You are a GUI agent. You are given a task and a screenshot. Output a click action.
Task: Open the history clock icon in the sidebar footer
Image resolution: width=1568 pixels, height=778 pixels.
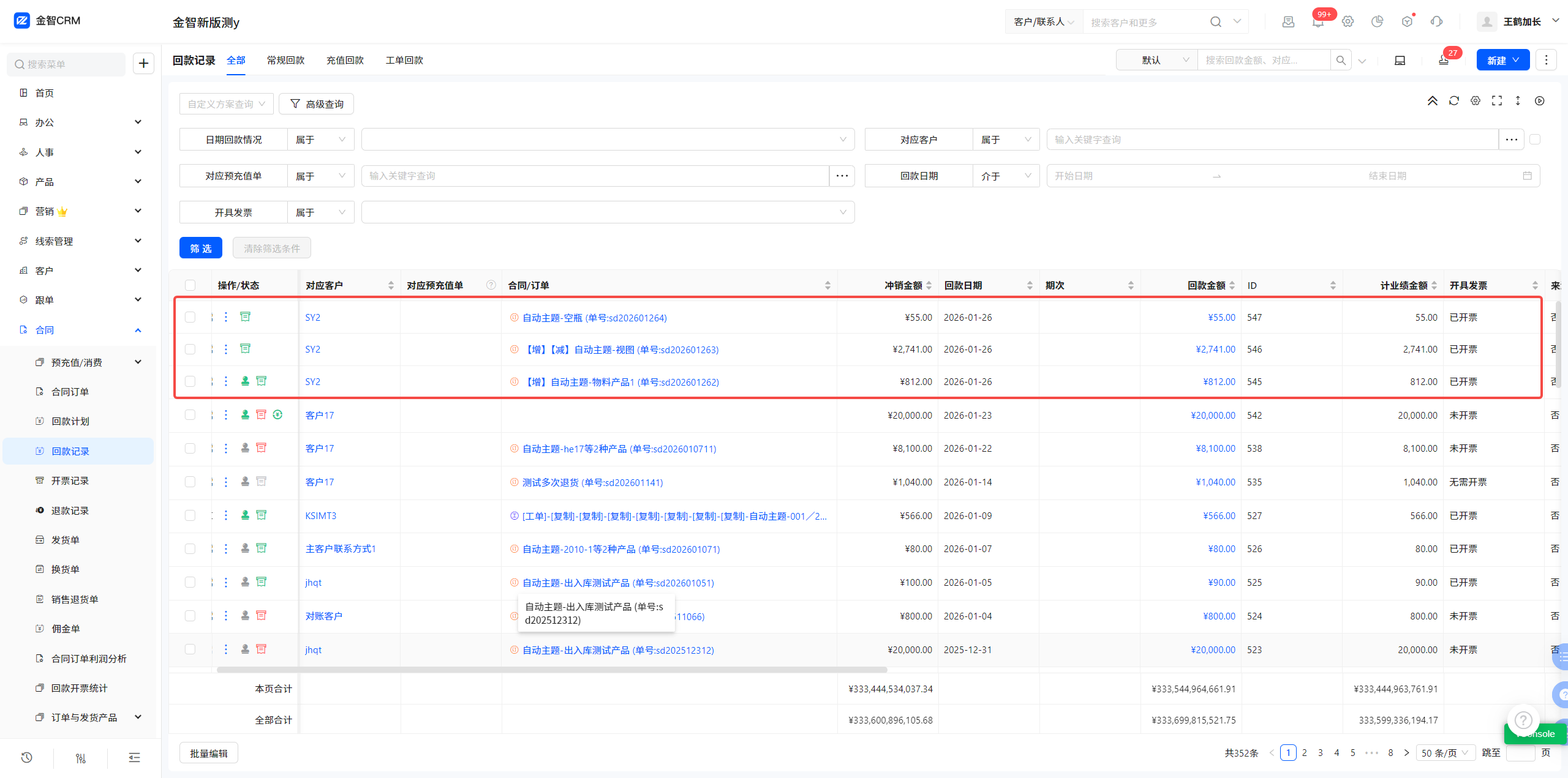click(26, 758)
